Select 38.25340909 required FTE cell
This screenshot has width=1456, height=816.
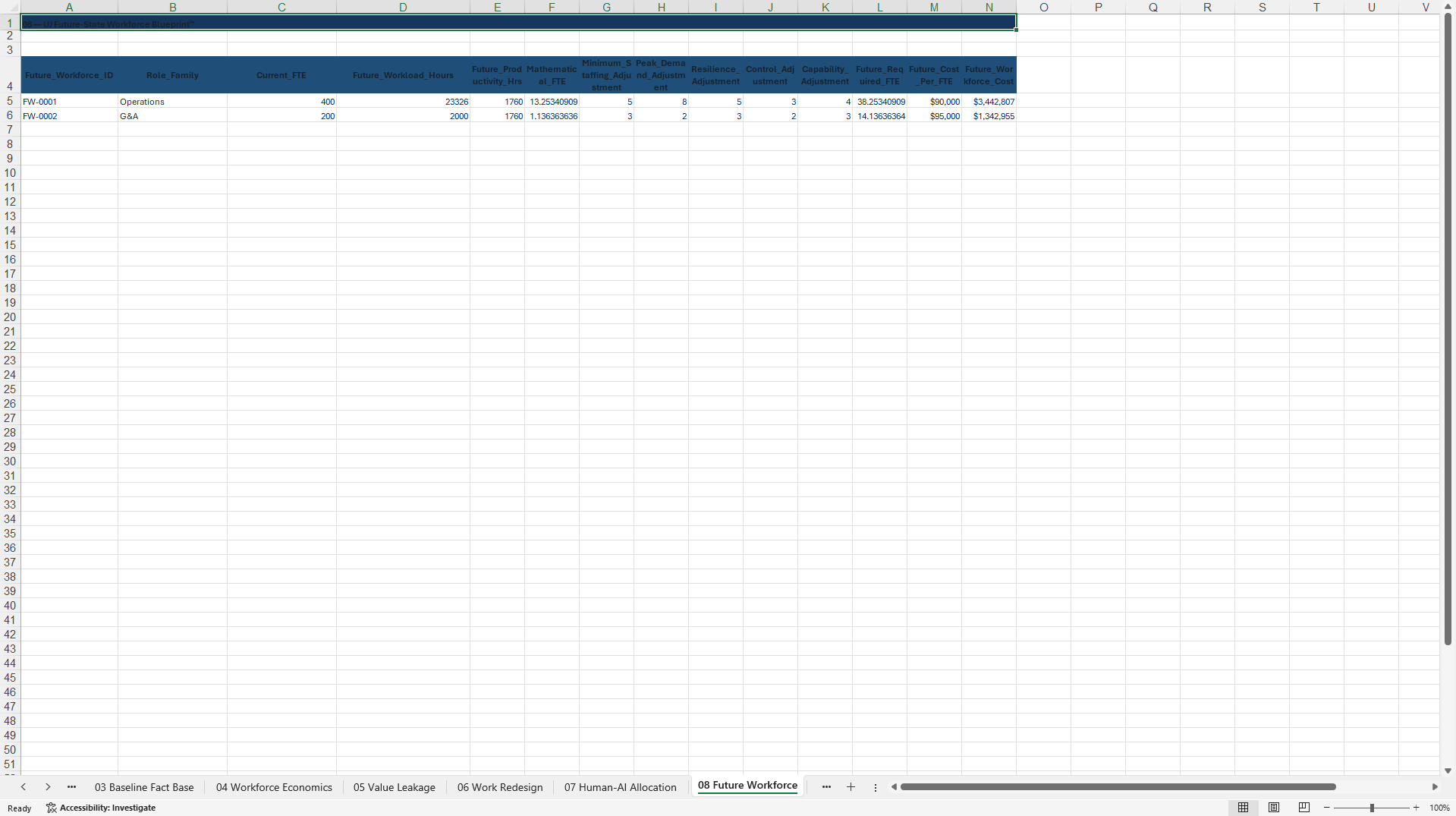pyautogui.click(x=879, y=101)
